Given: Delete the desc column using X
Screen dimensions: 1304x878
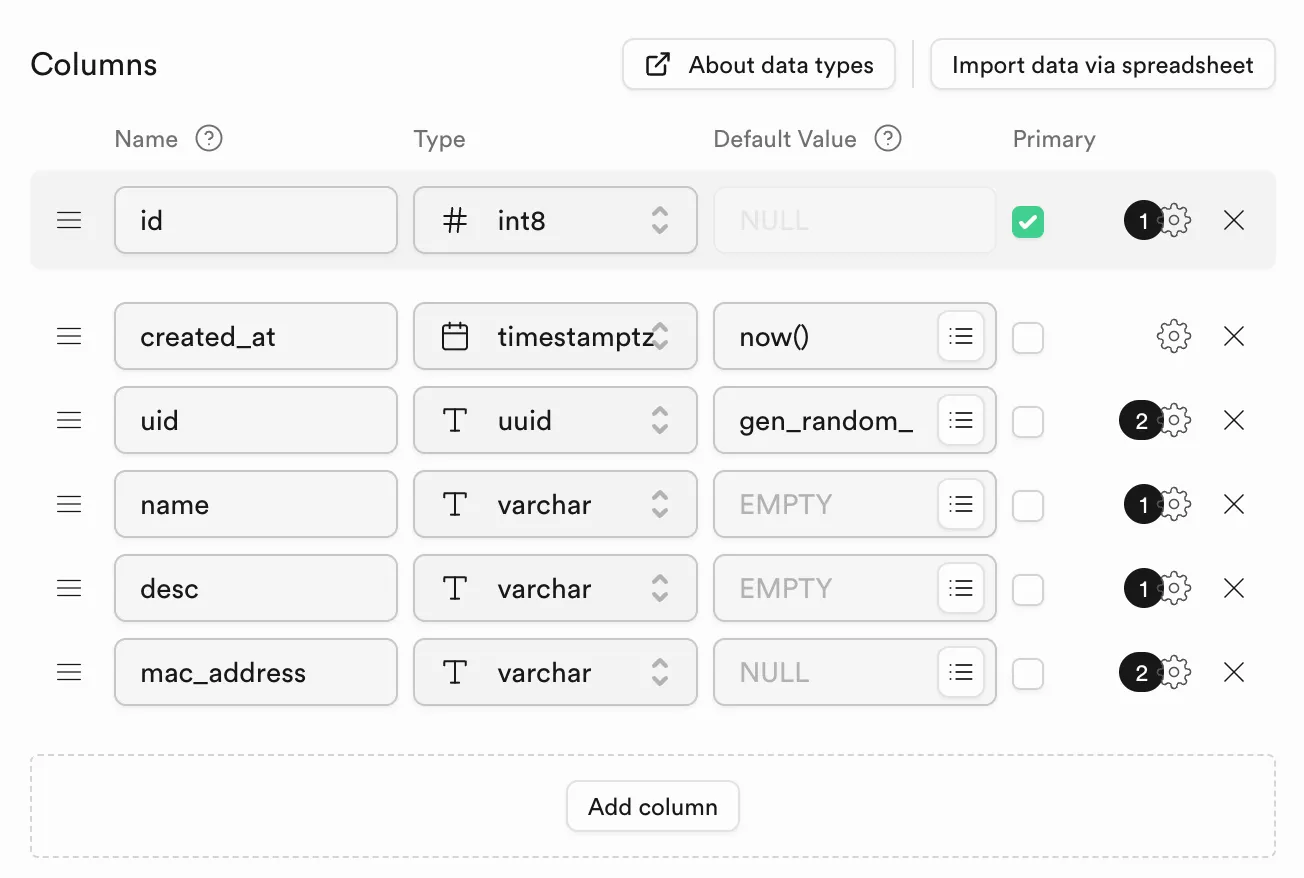Looking at the screenshot, I should click(1234, 589).
